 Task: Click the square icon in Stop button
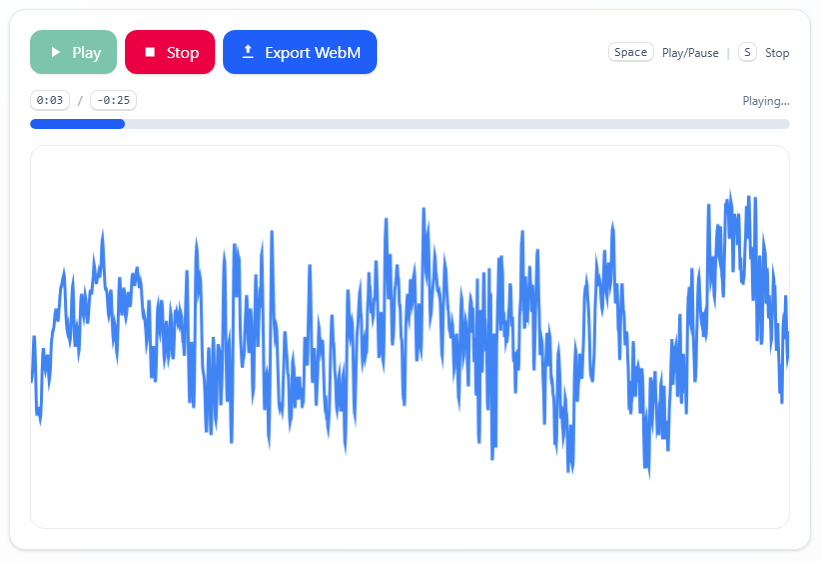[150, 52]
